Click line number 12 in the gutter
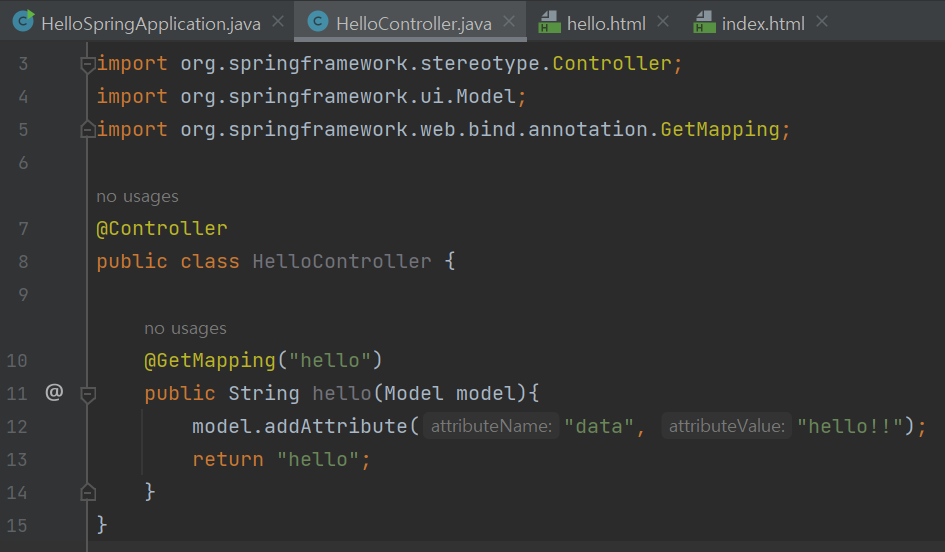 coord(17,427)
